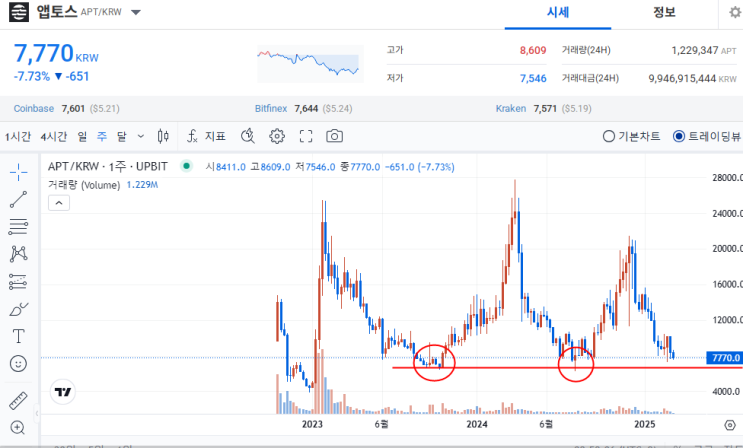Set chart interval to 4시간

54,137
